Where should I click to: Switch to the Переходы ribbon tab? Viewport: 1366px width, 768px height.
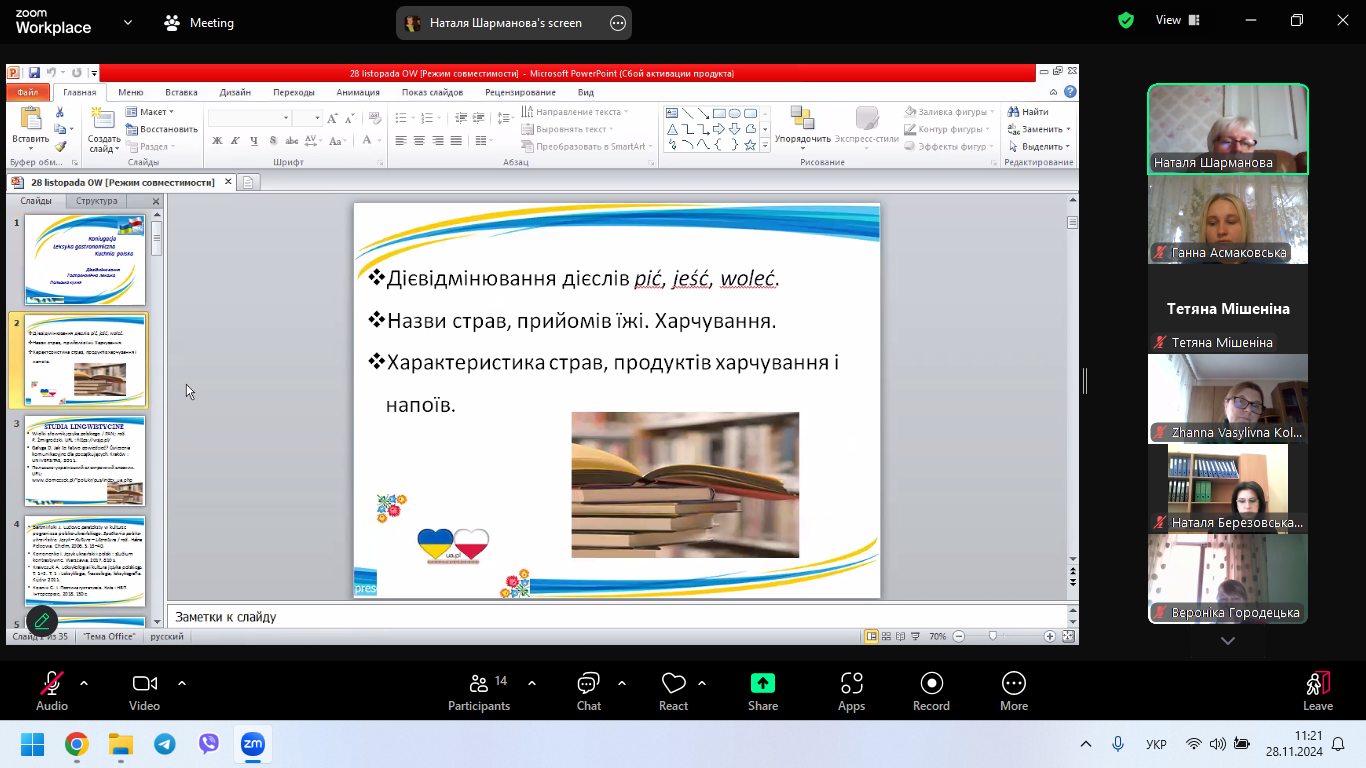(293, 92)
